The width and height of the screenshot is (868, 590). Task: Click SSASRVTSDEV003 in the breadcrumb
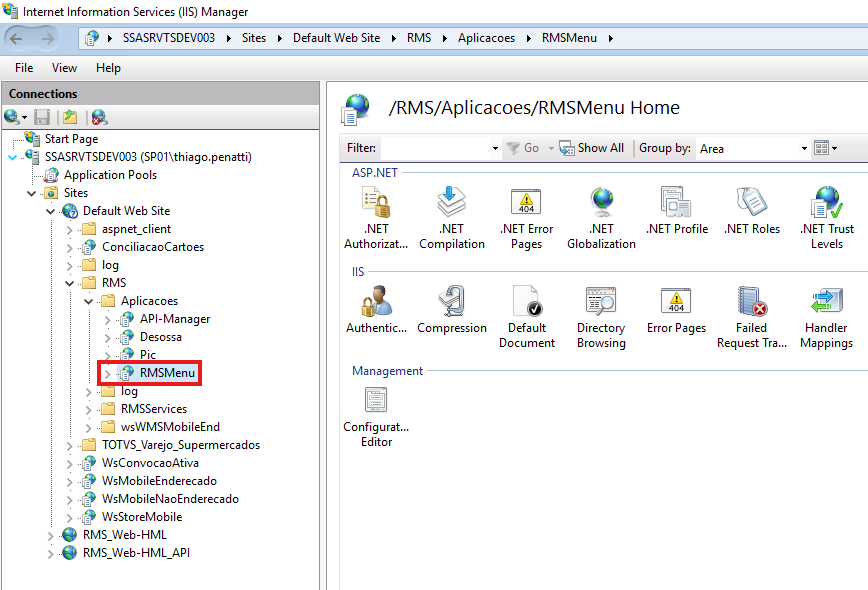pos(169,38)
